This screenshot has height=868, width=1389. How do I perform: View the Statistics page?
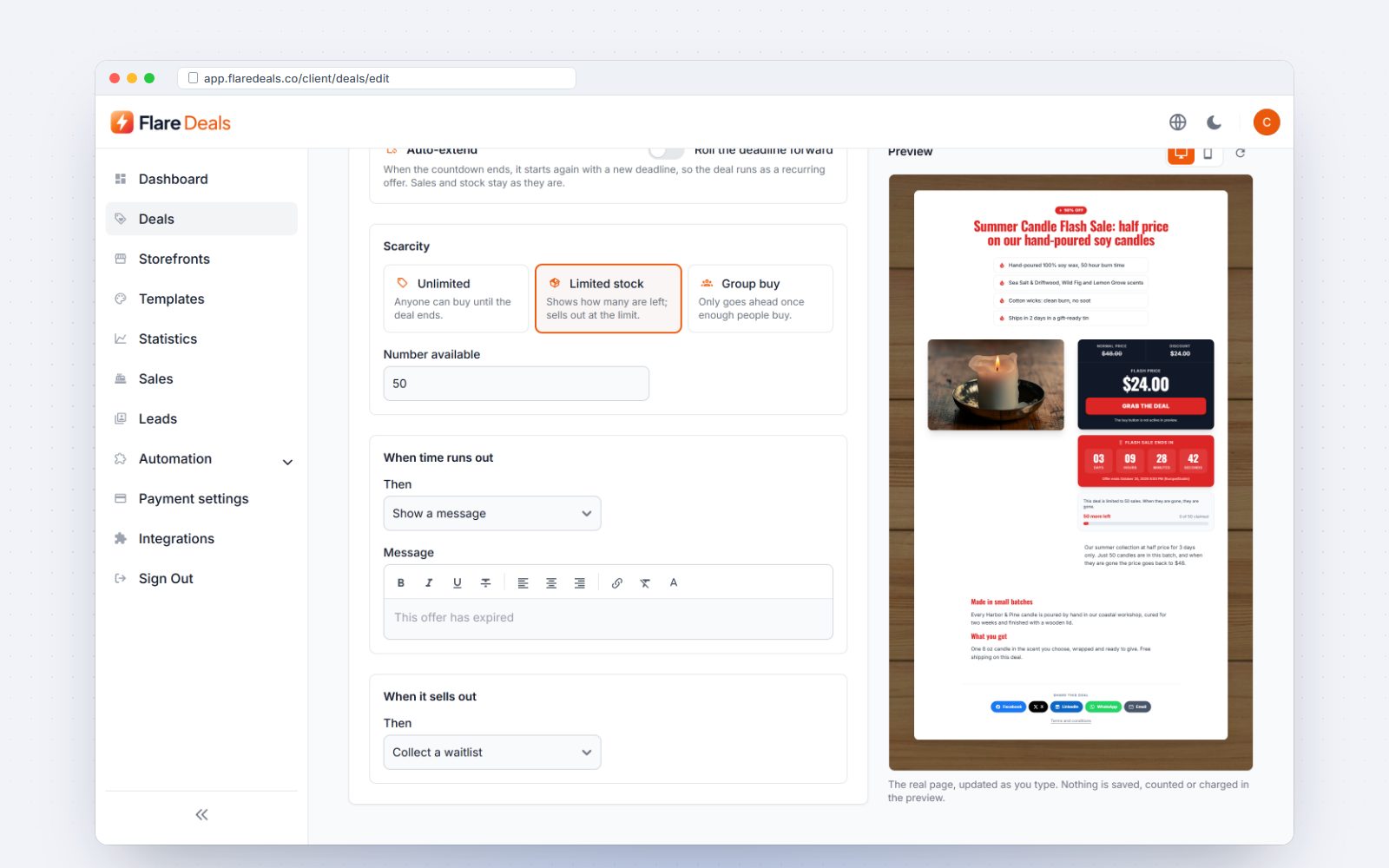201,339
